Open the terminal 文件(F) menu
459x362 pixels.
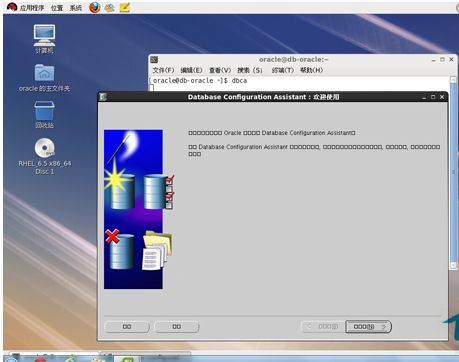pos(163,70)
